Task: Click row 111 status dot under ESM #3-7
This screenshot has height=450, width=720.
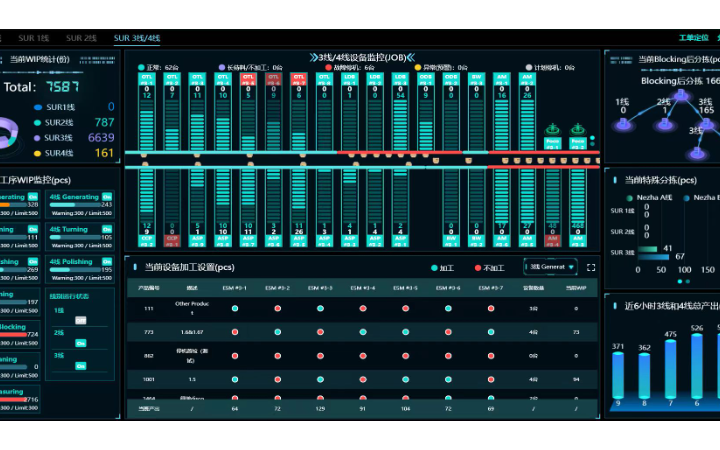Action: point(491,309)
